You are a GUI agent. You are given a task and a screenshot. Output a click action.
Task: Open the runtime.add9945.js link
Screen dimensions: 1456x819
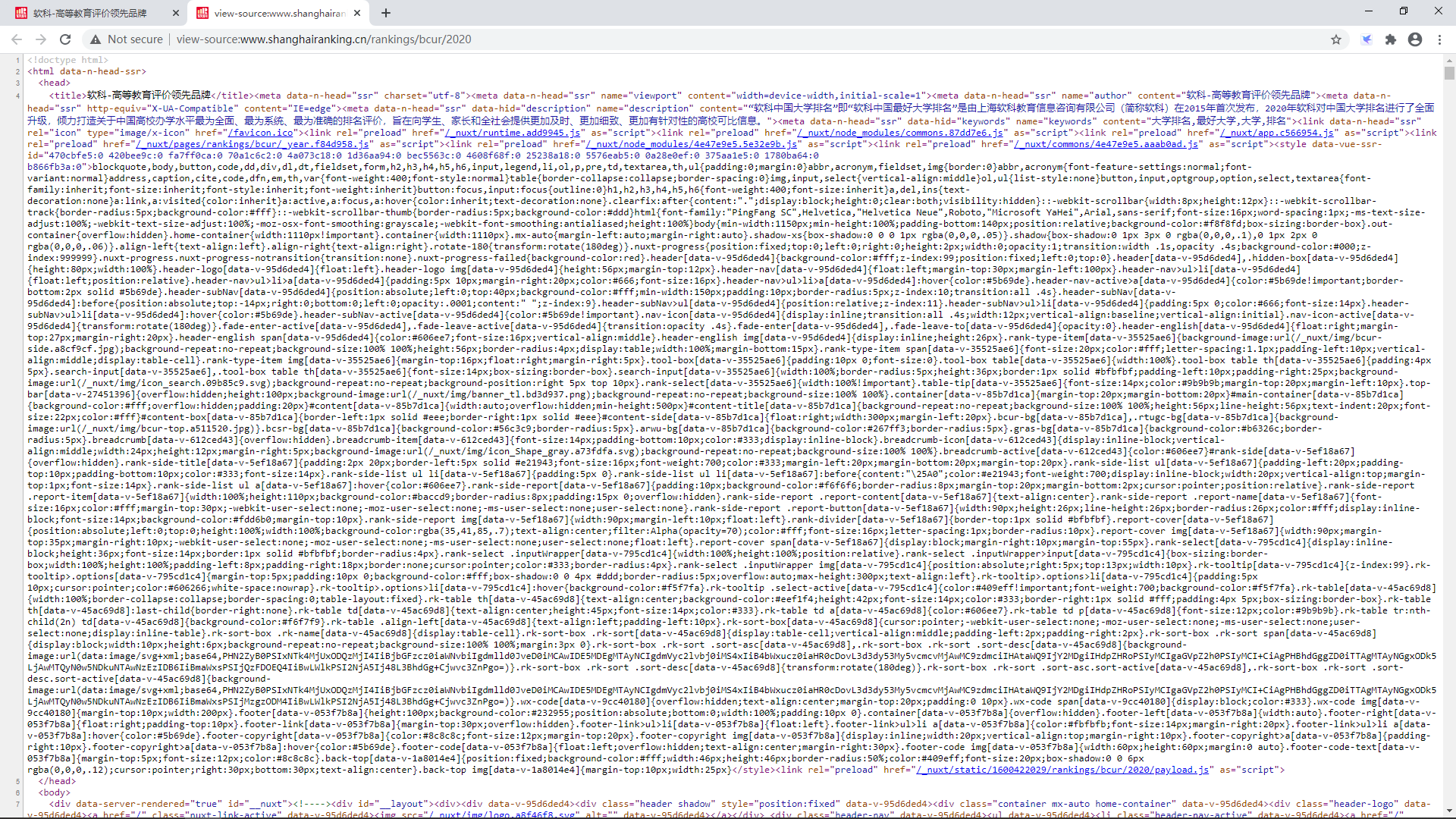pos(513,133)
